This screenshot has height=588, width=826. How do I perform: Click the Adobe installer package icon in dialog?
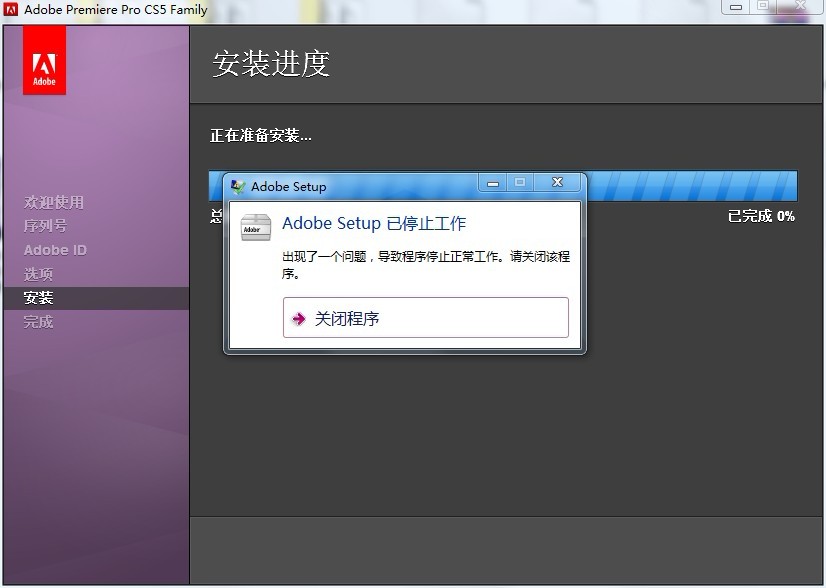(255, 227)
